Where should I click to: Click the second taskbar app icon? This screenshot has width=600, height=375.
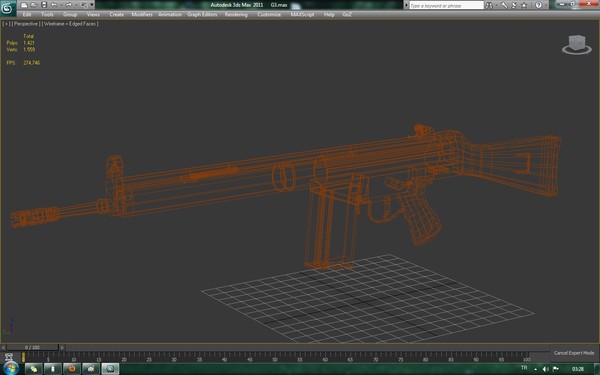(x=53, y=369)
